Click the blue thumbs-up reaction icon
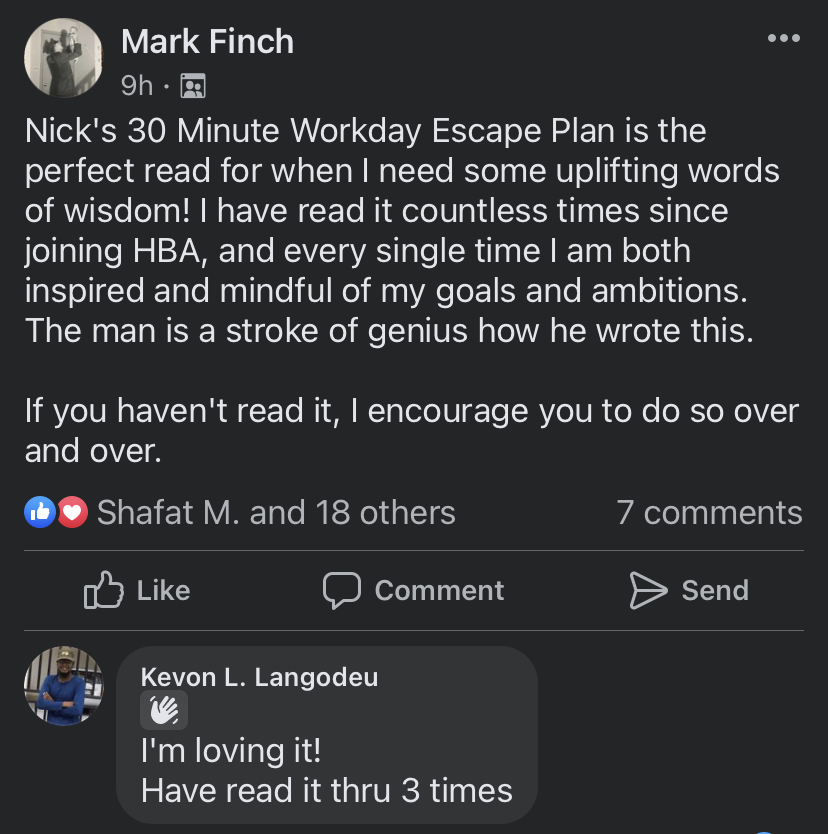Viewport: 828px width, 834px height. point(39,513)
